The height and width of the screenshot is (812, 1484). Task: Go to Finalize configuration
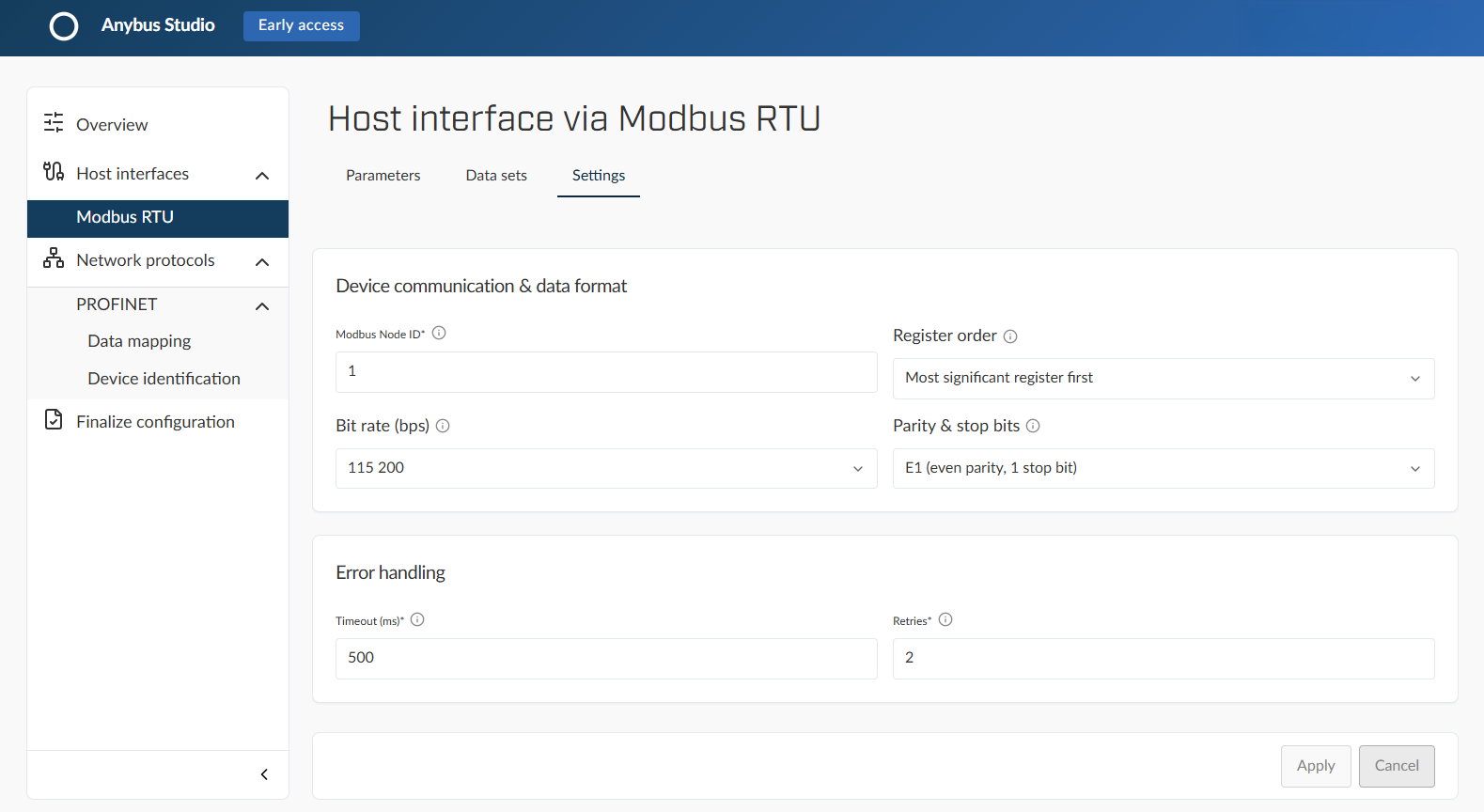(x=158, y=422)
